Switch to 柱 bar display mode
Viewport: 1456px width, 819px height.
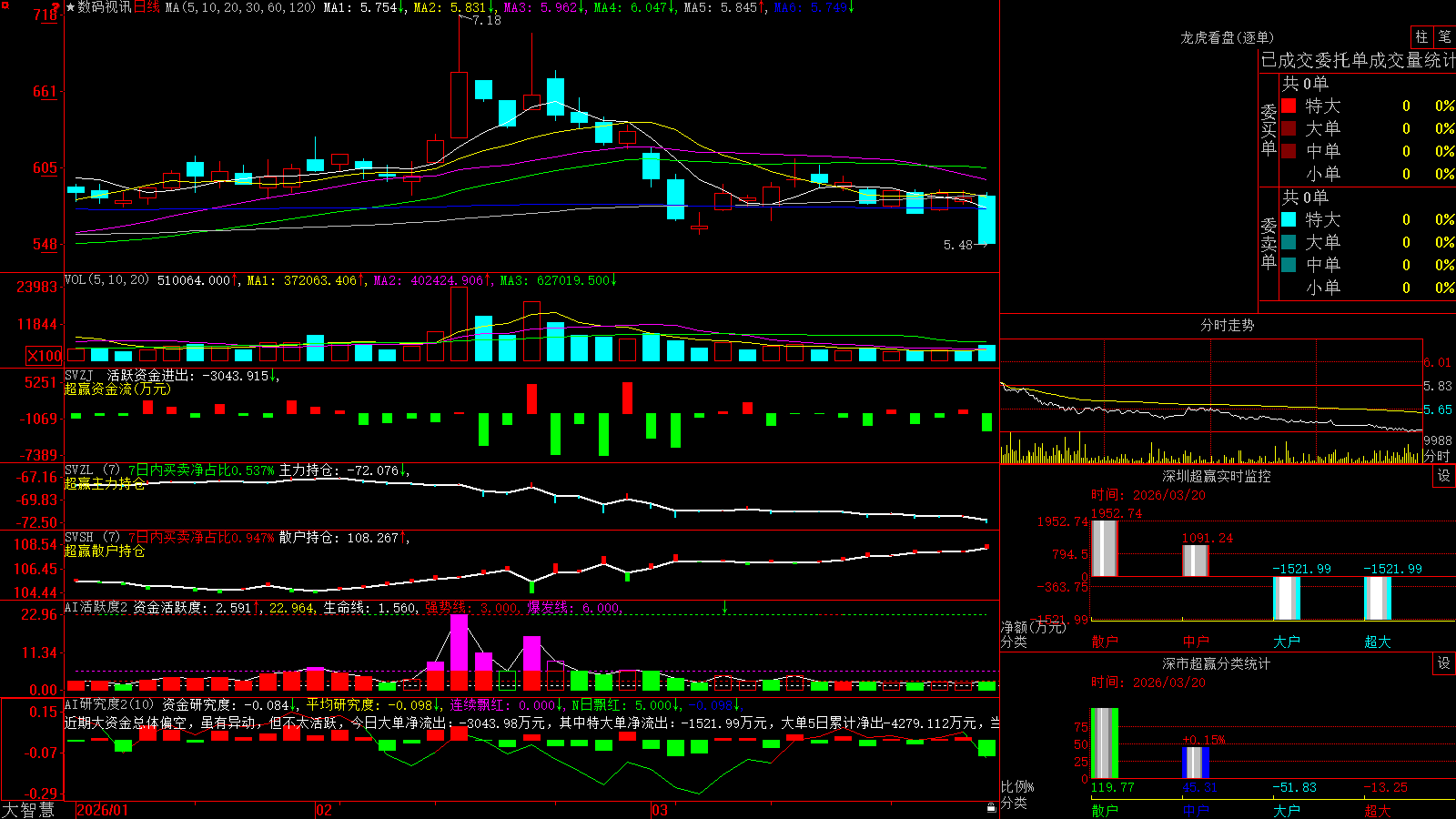[1421, 37]
